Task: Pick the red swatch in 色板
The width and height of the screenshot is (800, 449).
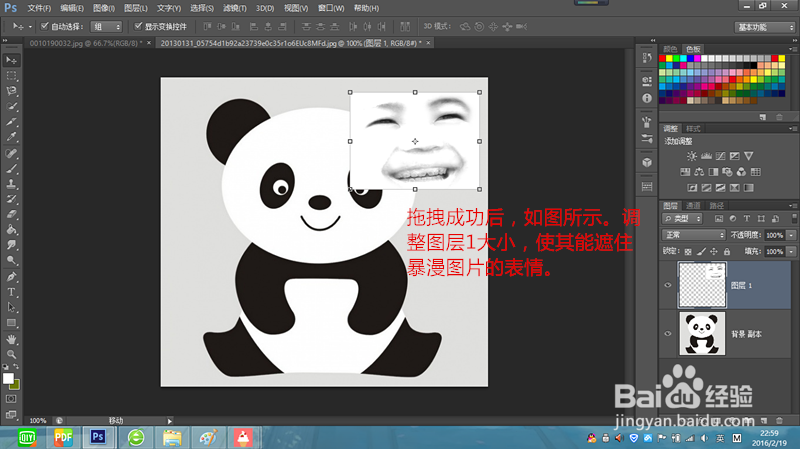Action: (x=662, y=59)
